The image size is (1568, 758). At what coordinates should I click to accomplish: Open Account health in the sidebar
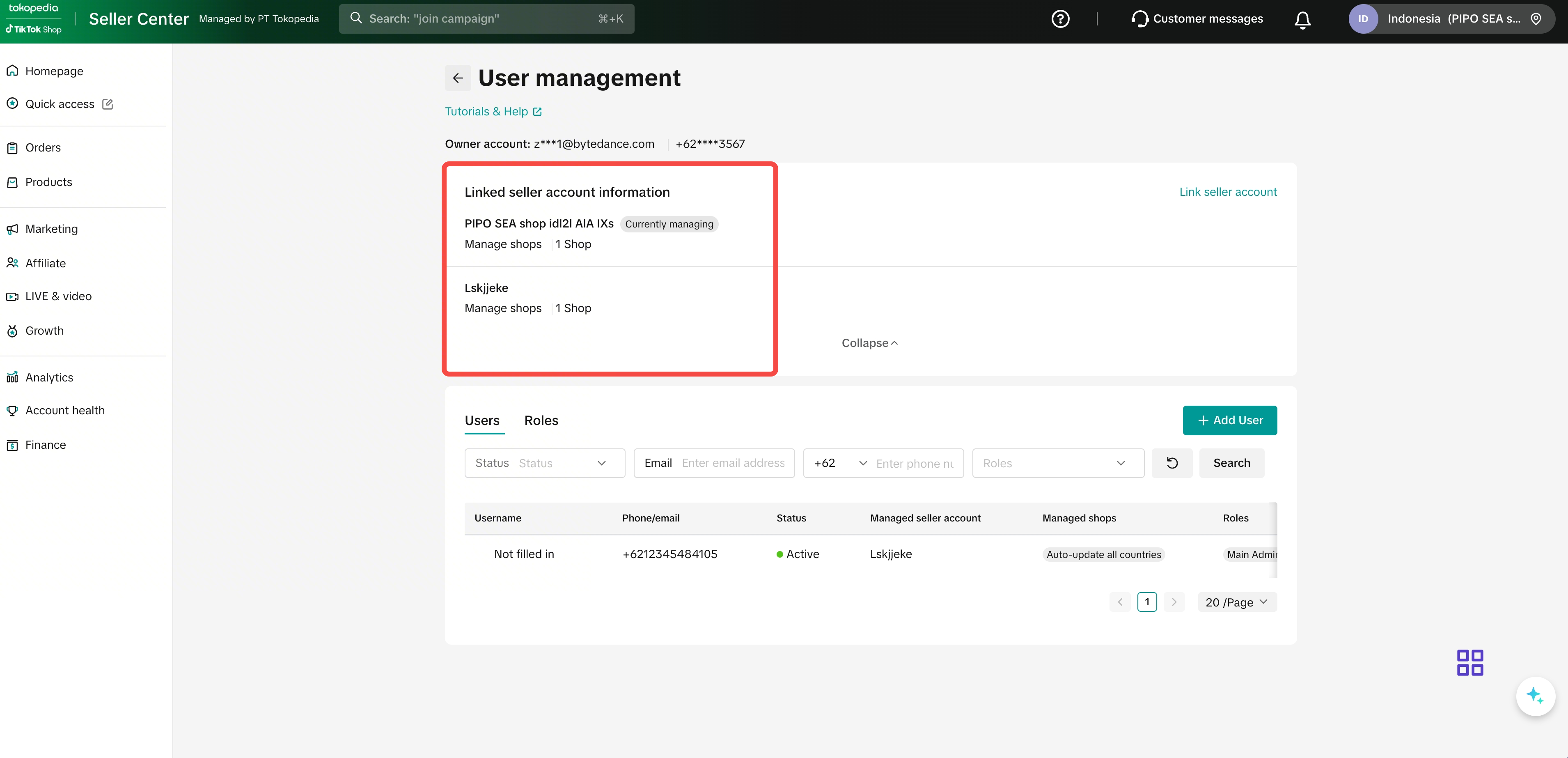(x=64, y=410)
